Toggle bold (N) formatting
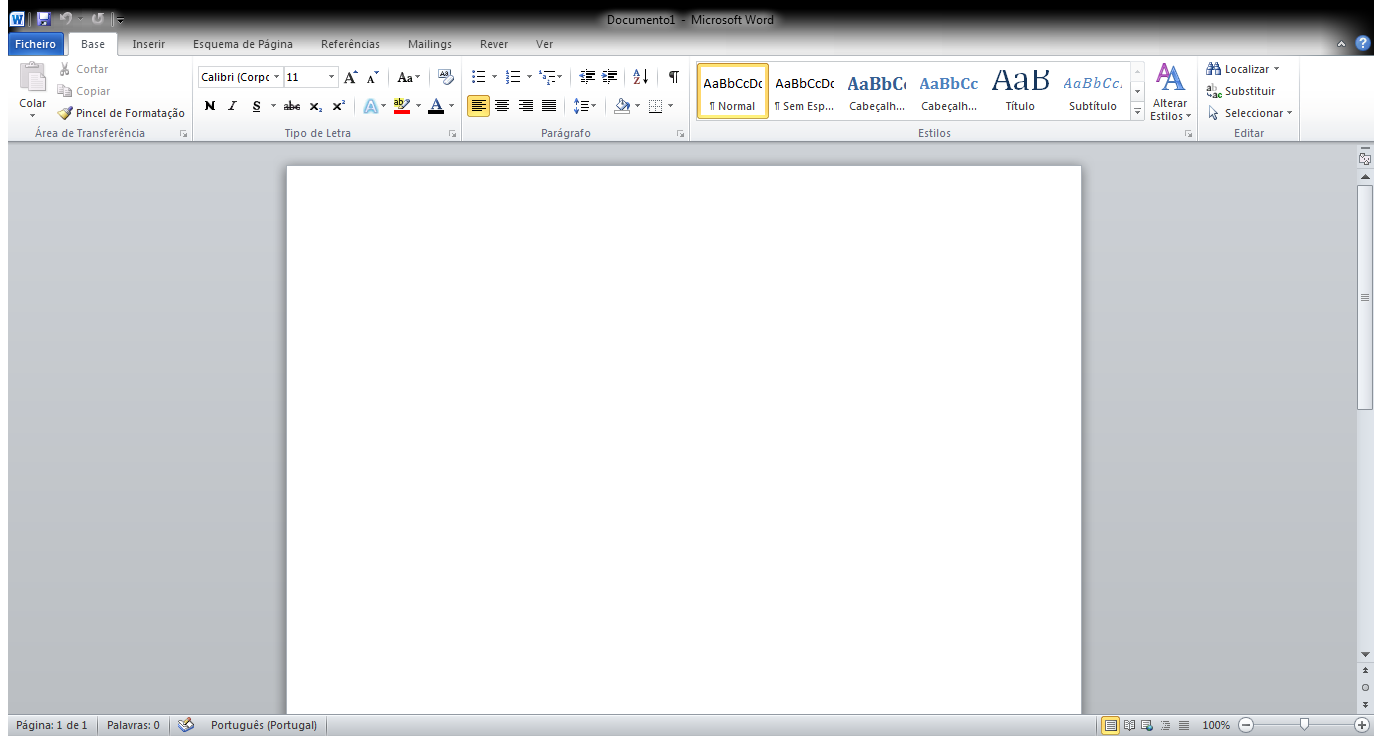The image size is (1382, 744). [209, 106]
